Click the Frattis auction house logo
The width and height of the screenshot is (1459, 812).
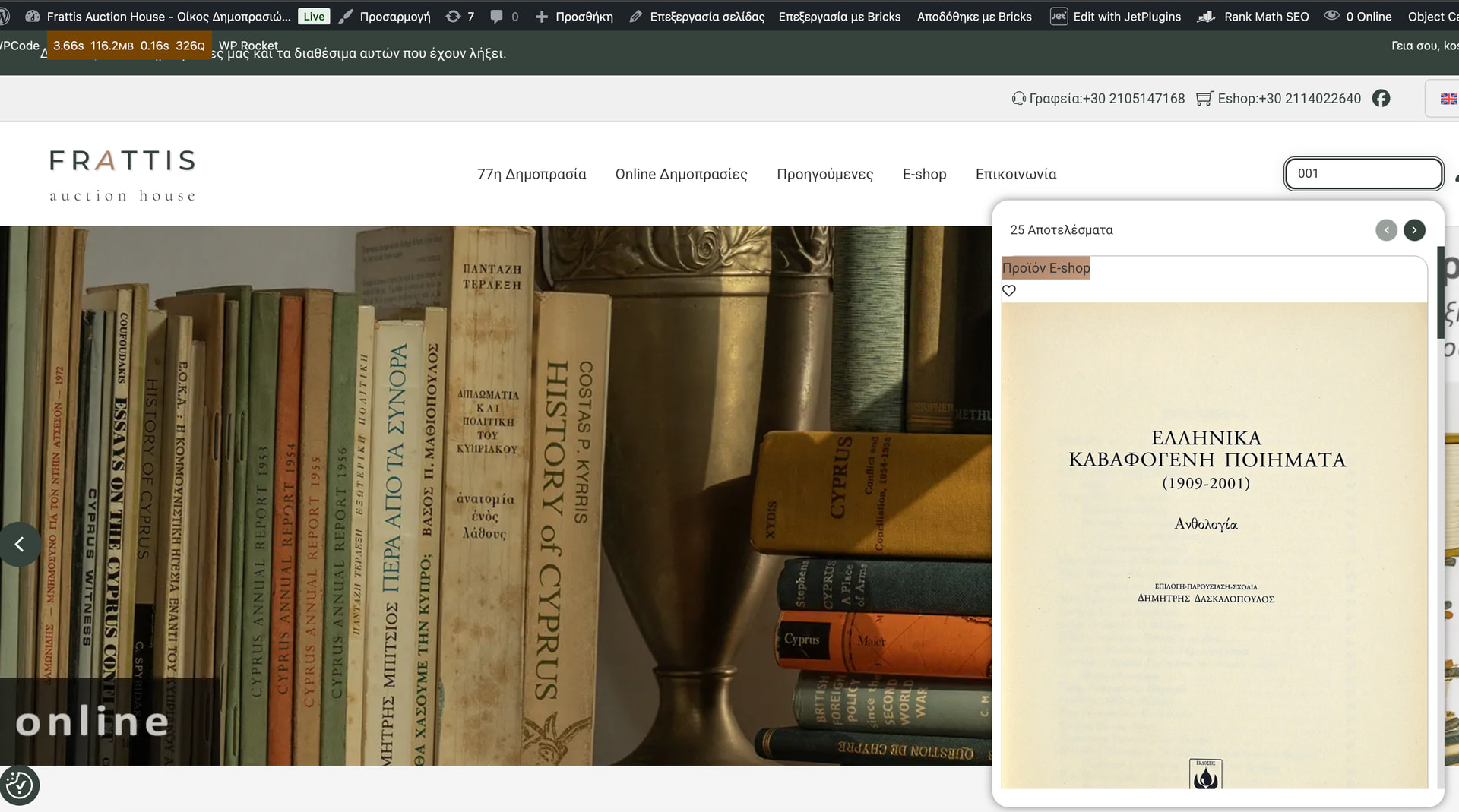[x=122, y=175]
